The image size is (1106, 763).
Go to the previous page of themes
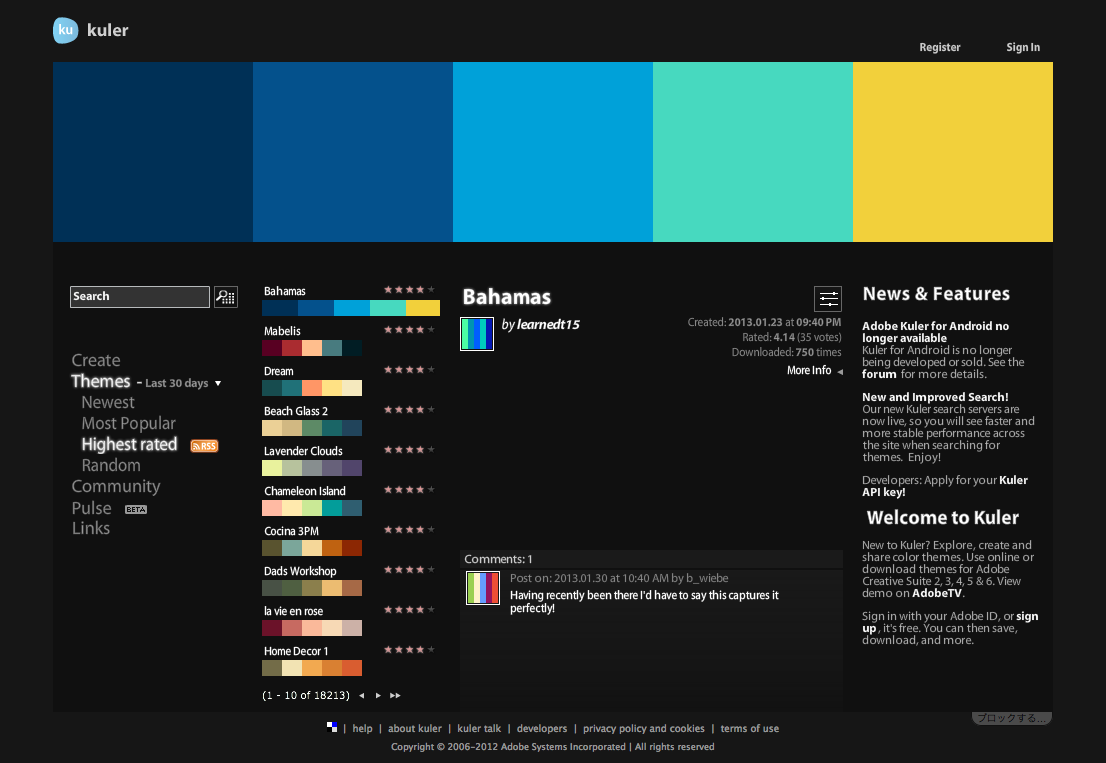361,695
